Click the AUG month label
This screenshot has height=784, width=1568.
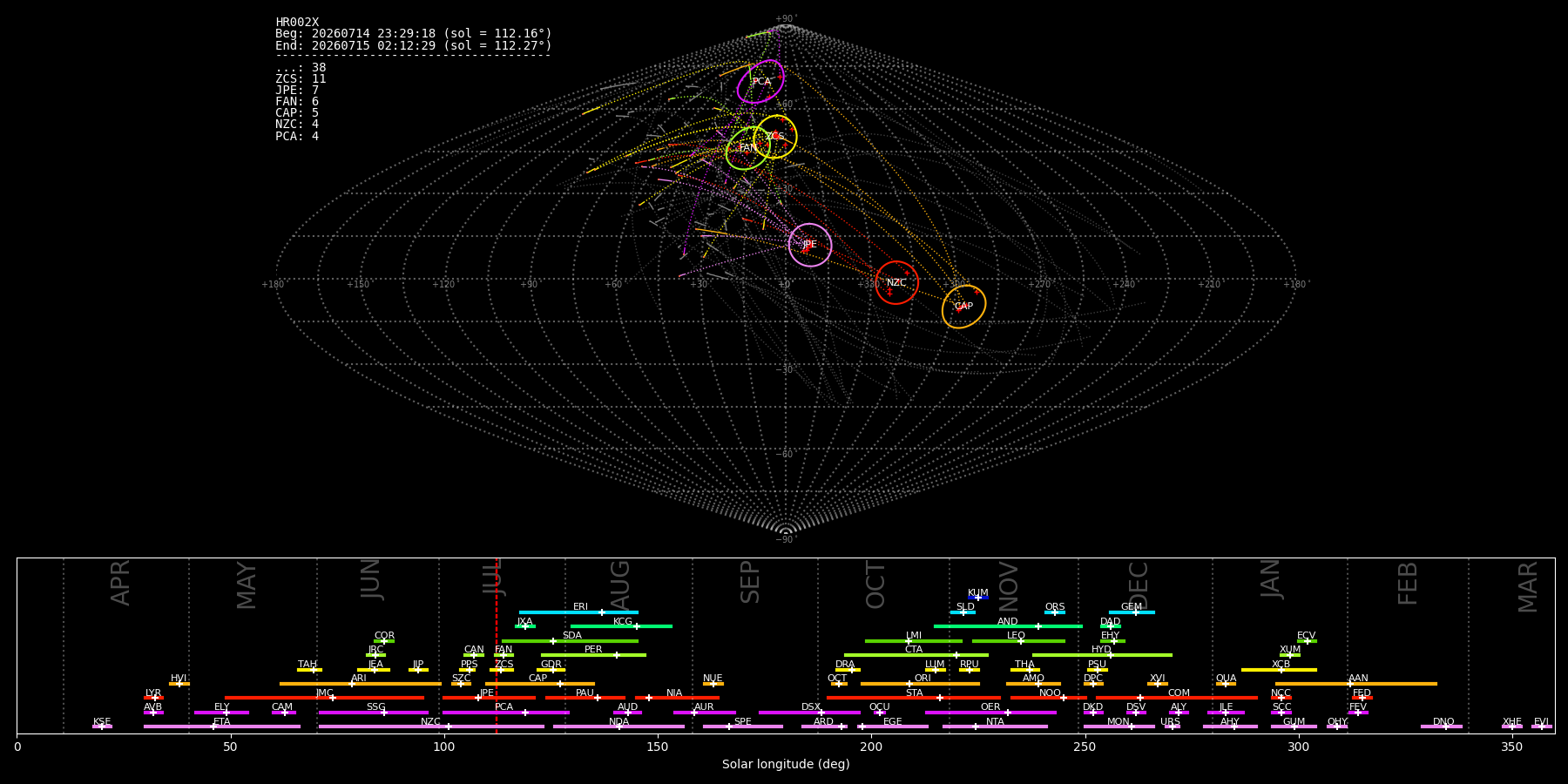619,585
